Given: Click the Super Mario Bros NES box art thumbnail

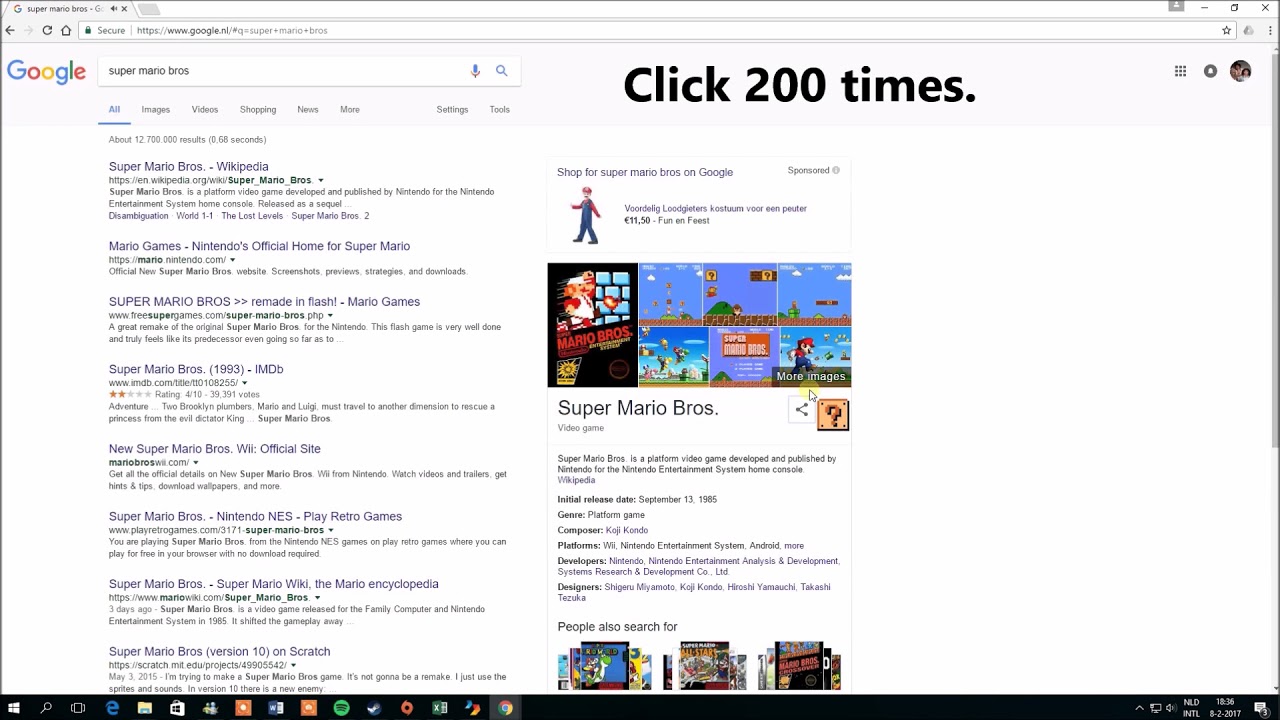Looking at the screenshot, I should (x=592, y=325).
